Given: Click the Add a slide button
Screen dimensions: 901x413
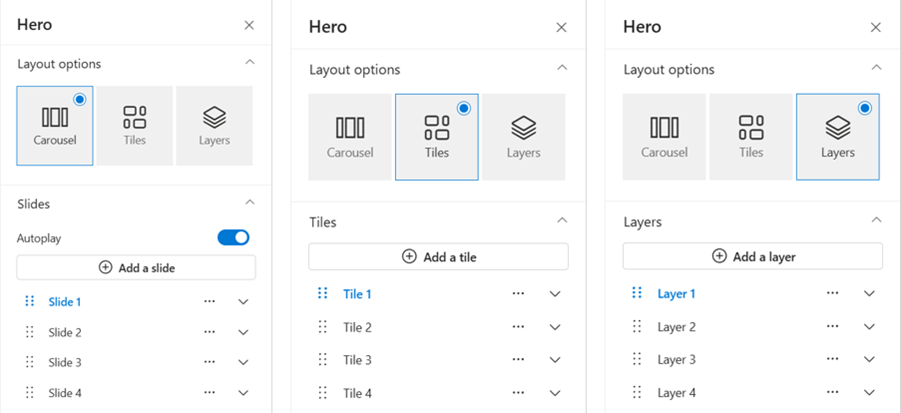Looking at the screenshot, I should (x=136, y=267).
